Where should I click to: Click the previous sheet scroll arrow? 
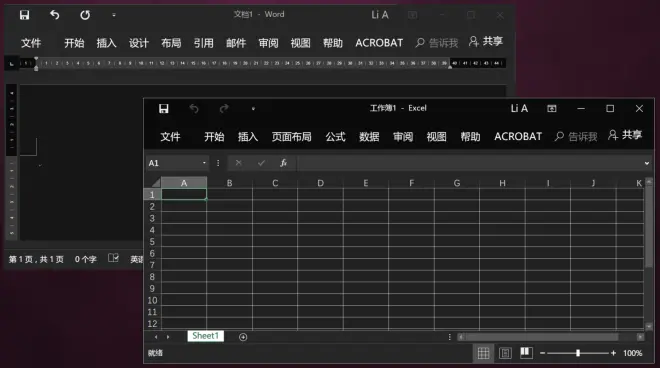[156, 337]
